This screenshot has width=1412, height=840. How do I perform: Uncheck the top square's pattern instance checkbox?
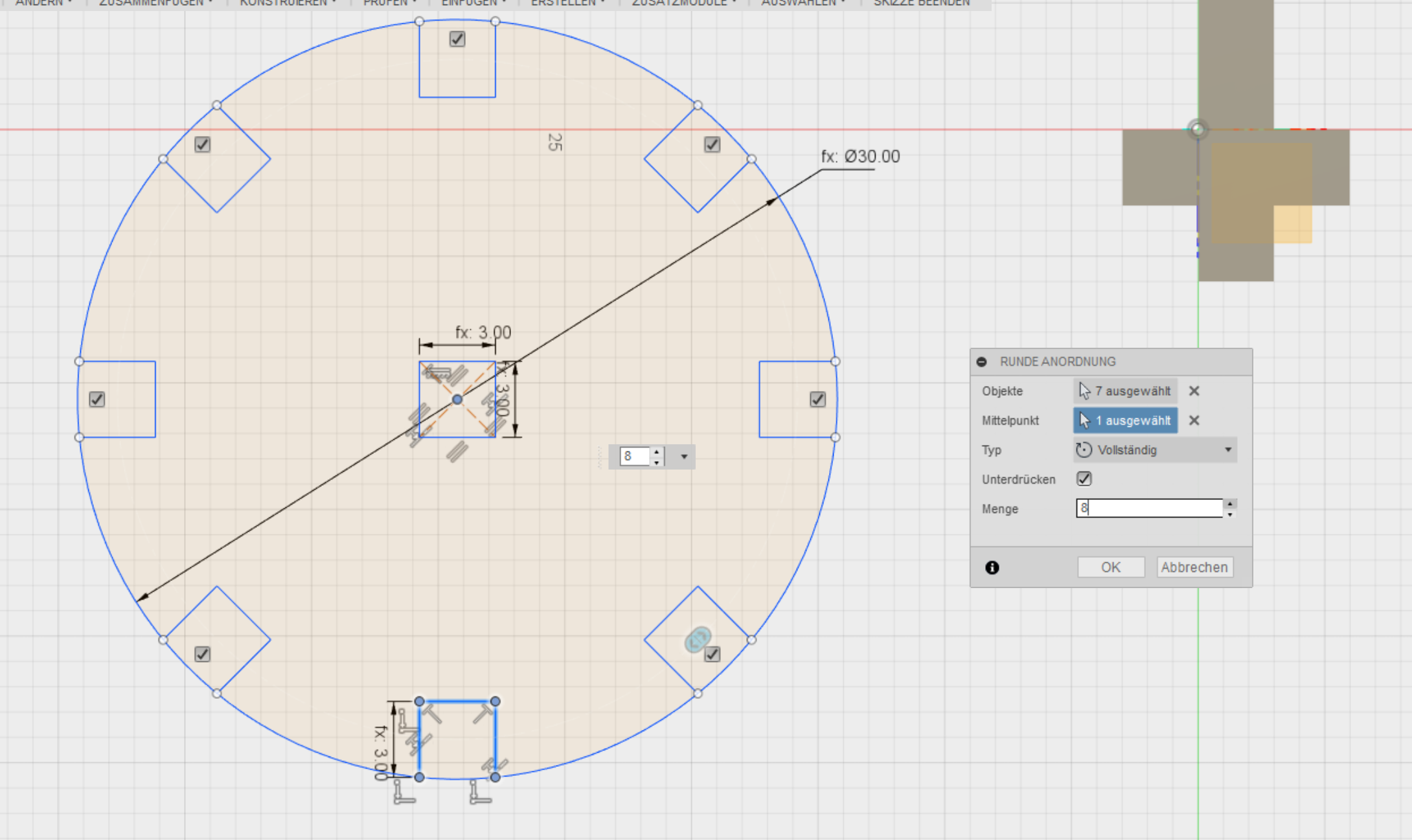point(457,40)
